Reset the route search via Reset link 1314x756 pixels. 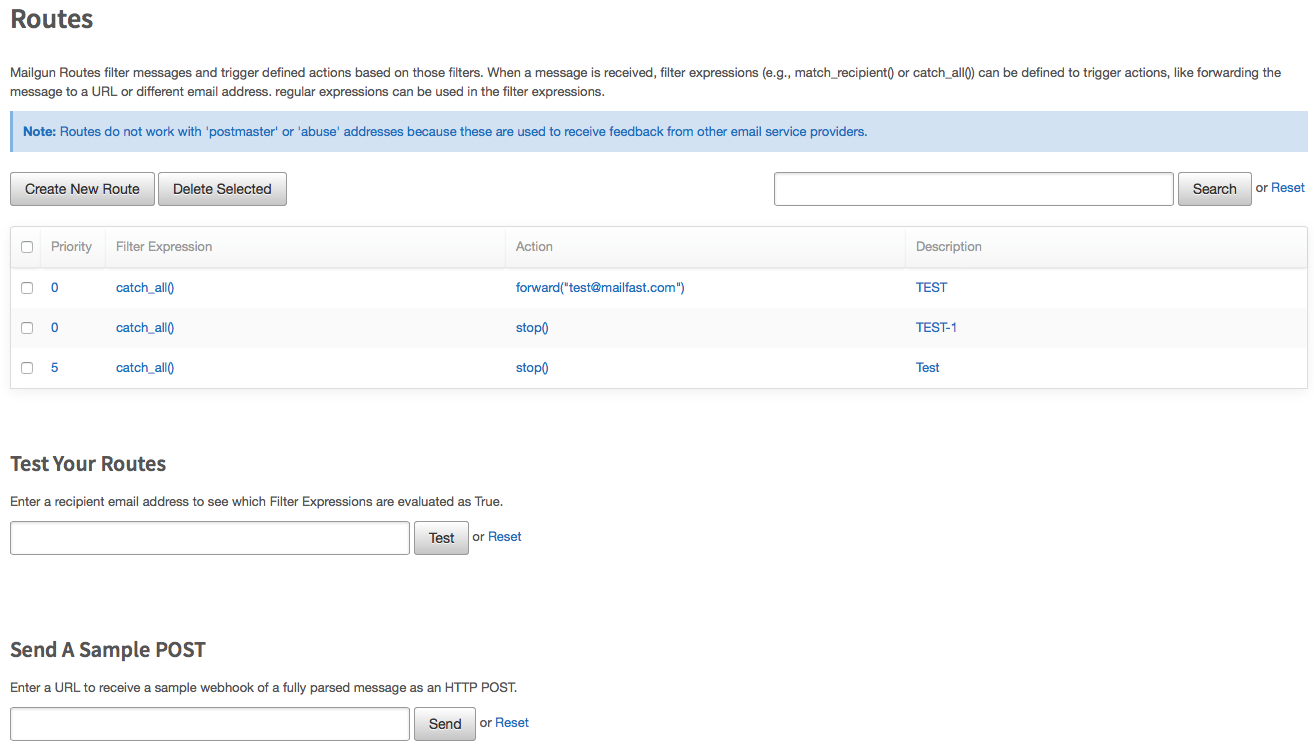pyautogui.click(x=1288, y=187)
